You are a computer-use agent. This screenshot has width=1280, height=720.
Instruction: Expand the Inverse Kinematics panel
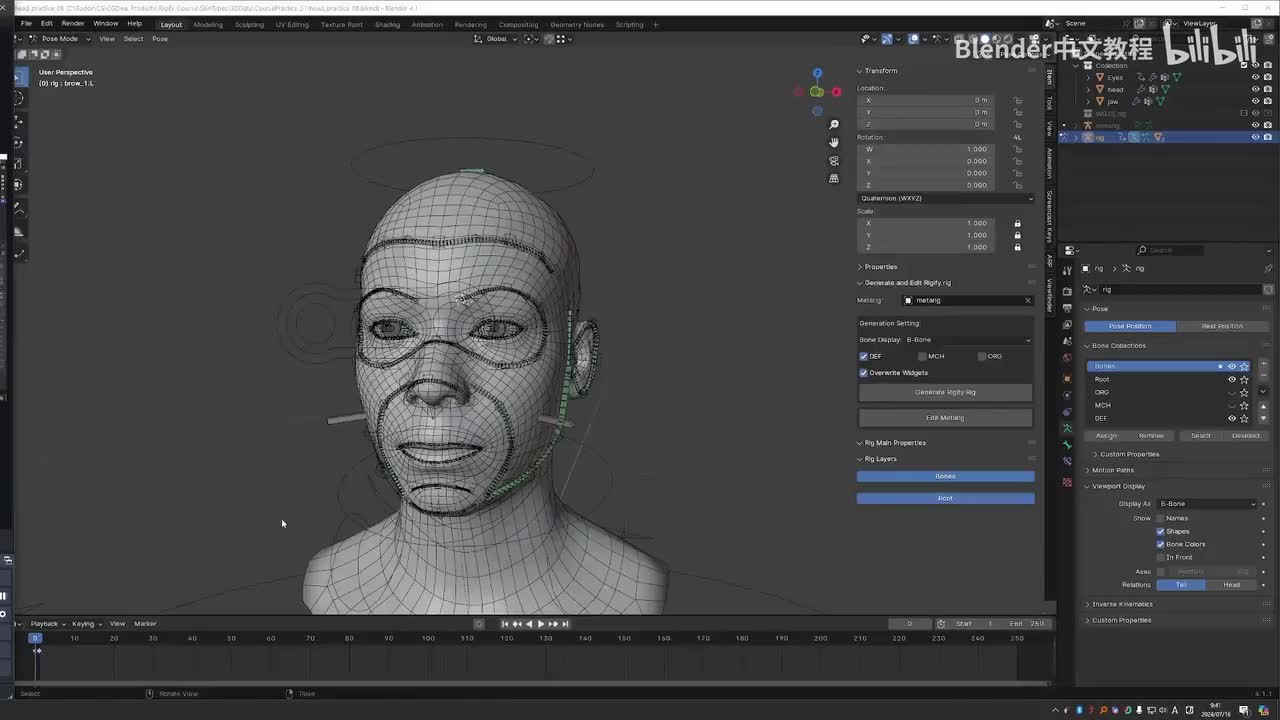pyautogui.click(x=1121, y=604)
